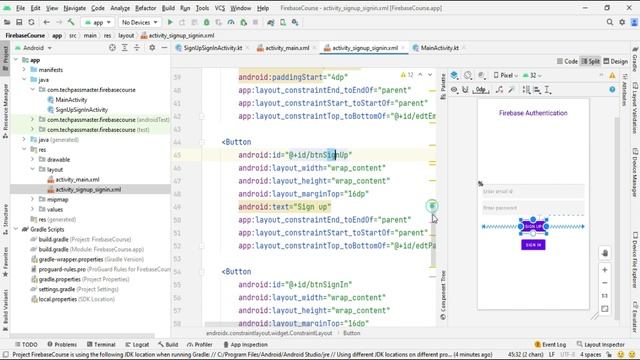Click the Infer Constraints wand icon
The image size is (640, 360).
511,90
